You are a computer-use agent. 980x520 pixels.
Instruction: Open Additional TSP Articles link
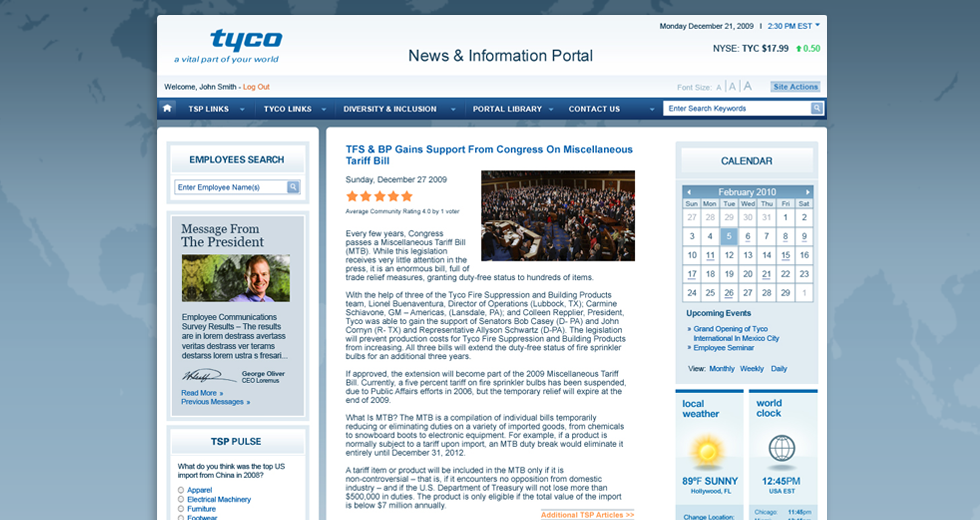588,515
